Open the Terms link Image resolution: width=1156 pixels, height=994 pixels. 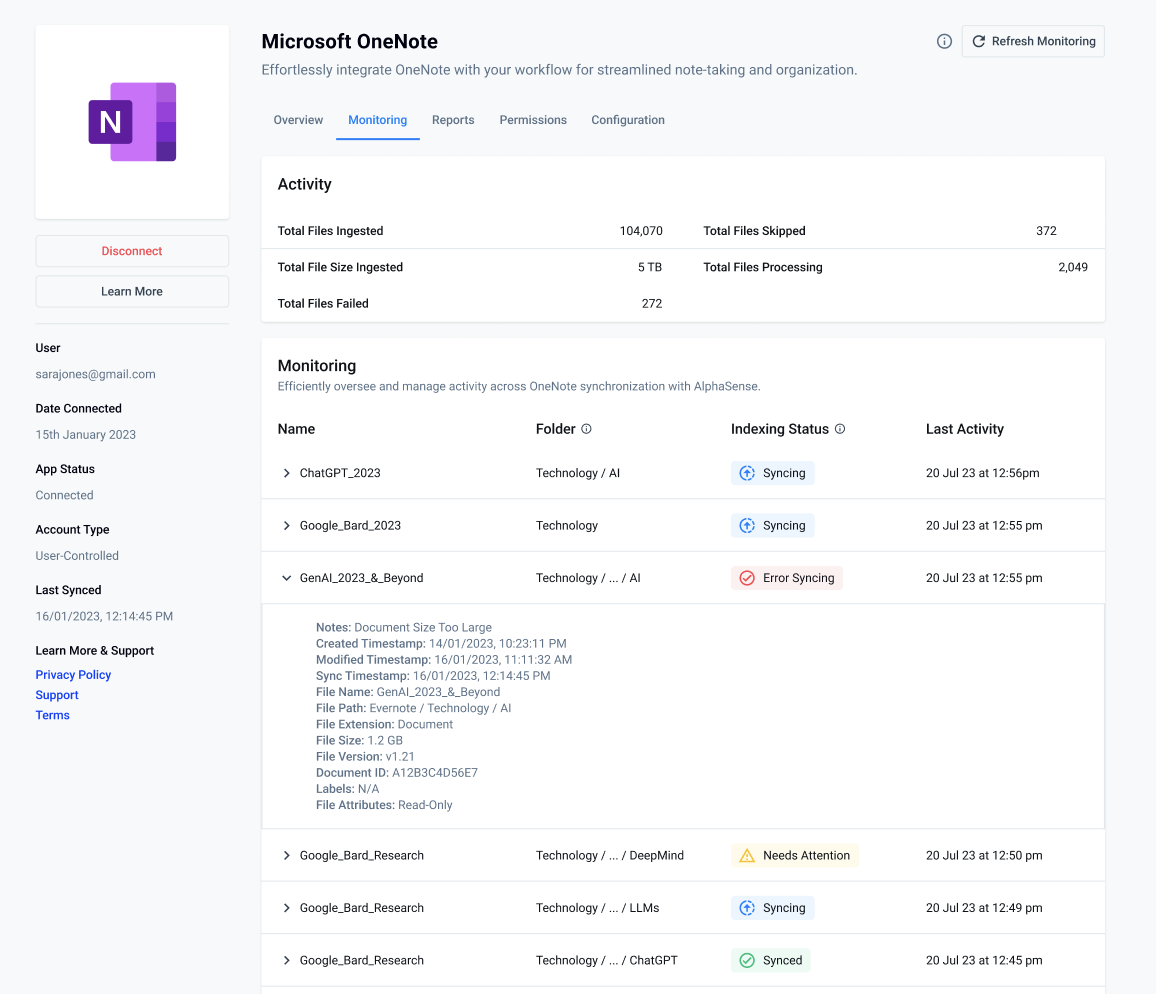point(52,715)
